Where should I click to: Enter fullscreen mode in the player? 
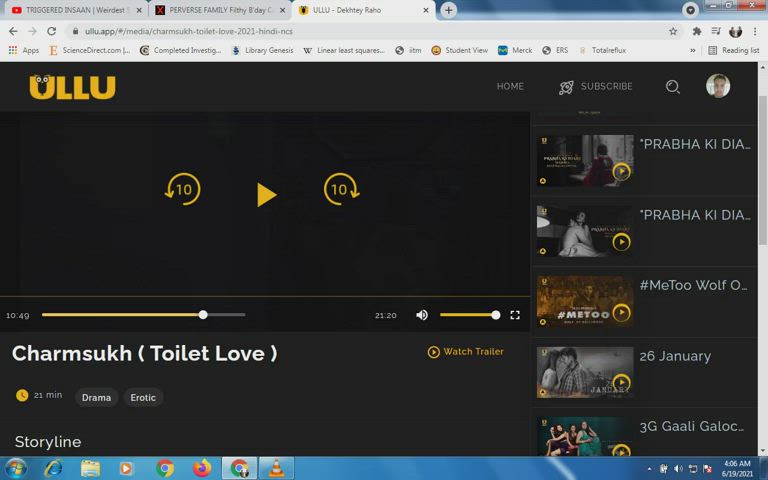[515, 315]
